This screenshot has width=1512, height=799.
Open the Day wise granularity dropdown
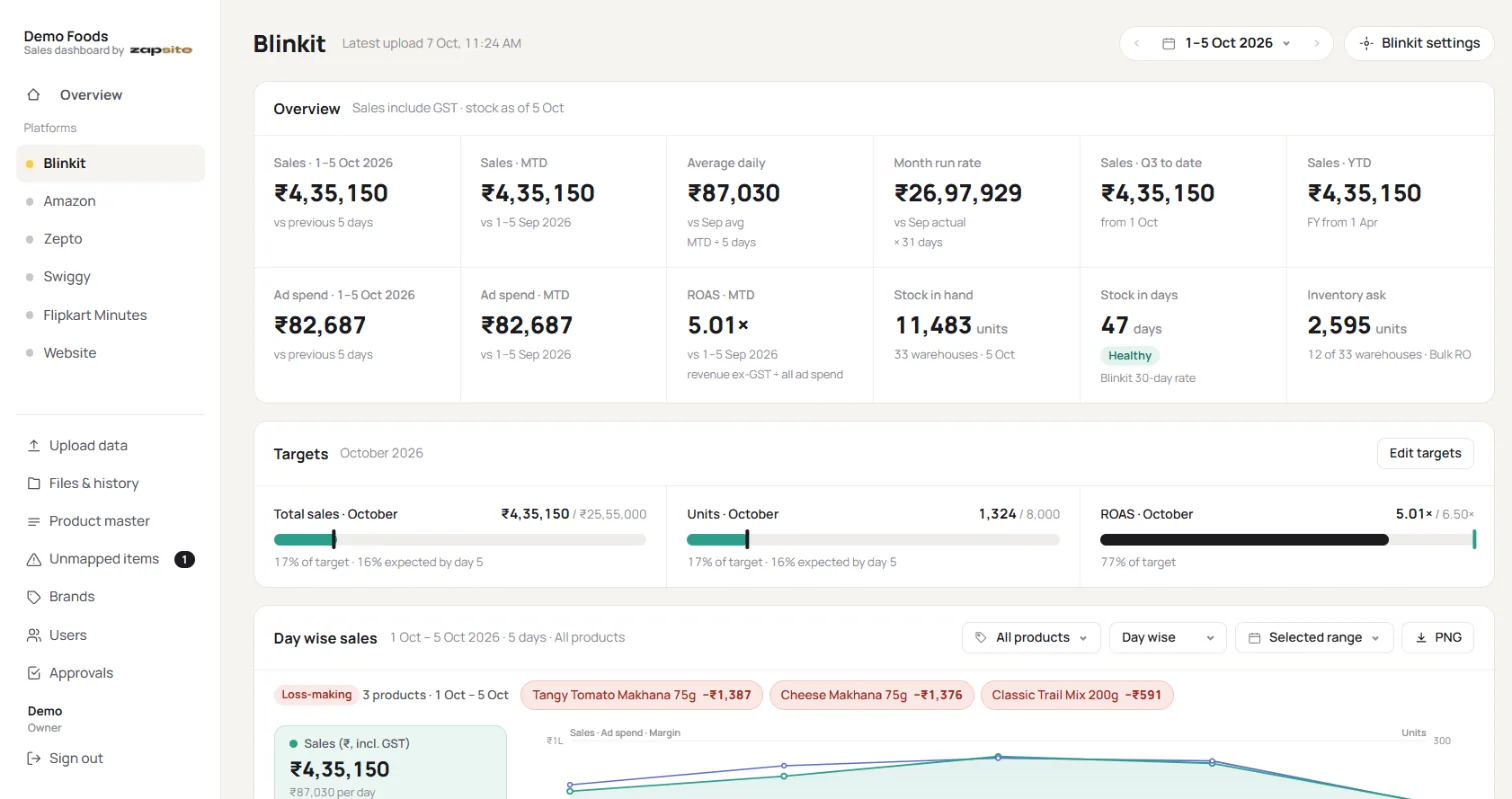[x=1168, y=638]
